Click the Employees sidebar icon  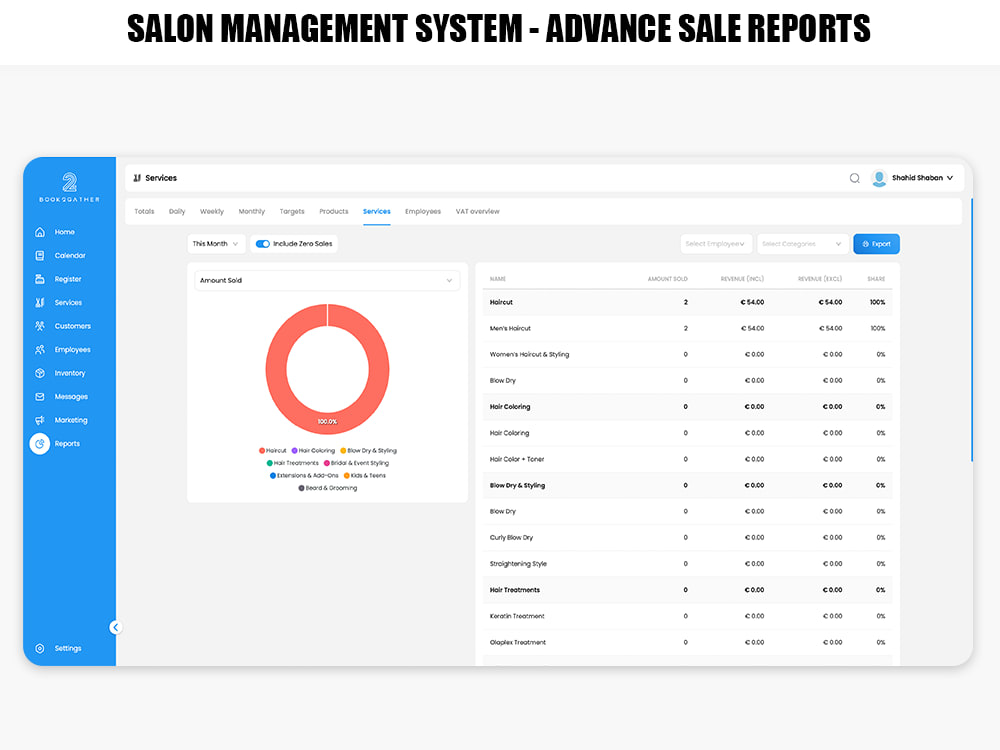click(x=40, y=350)
